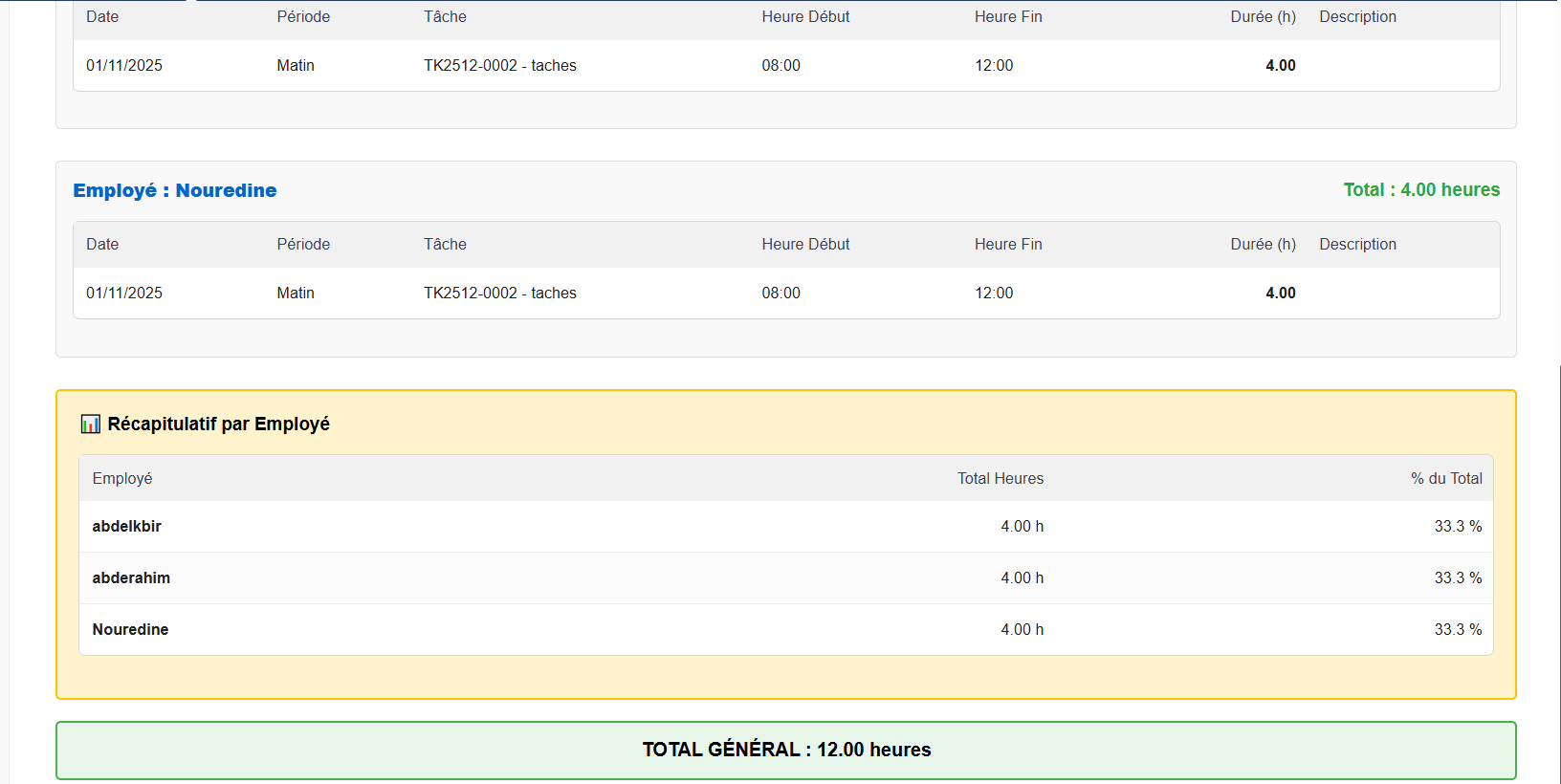The image size is (1561, 784).
Task: Click 'Date' header in Nouredine's table
Action: pos(102,244)
